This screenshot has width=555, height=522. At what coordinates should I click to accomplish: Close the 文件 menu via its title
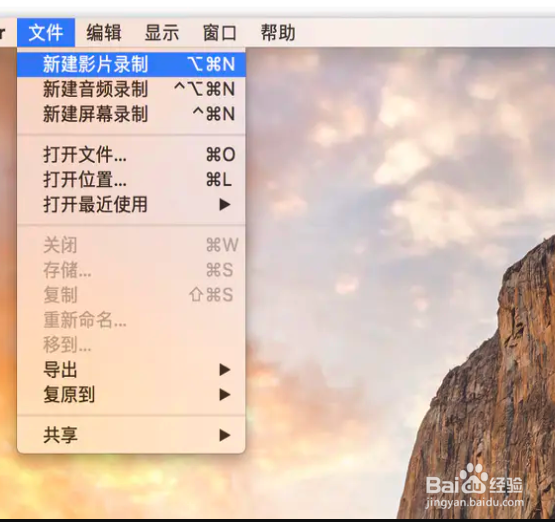coord(46,33)
